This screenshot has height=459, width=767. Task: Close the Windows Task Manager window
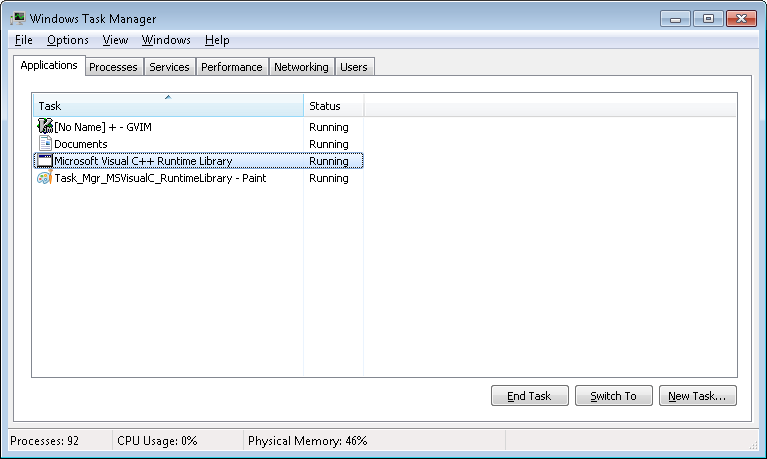tap(741, 19)
